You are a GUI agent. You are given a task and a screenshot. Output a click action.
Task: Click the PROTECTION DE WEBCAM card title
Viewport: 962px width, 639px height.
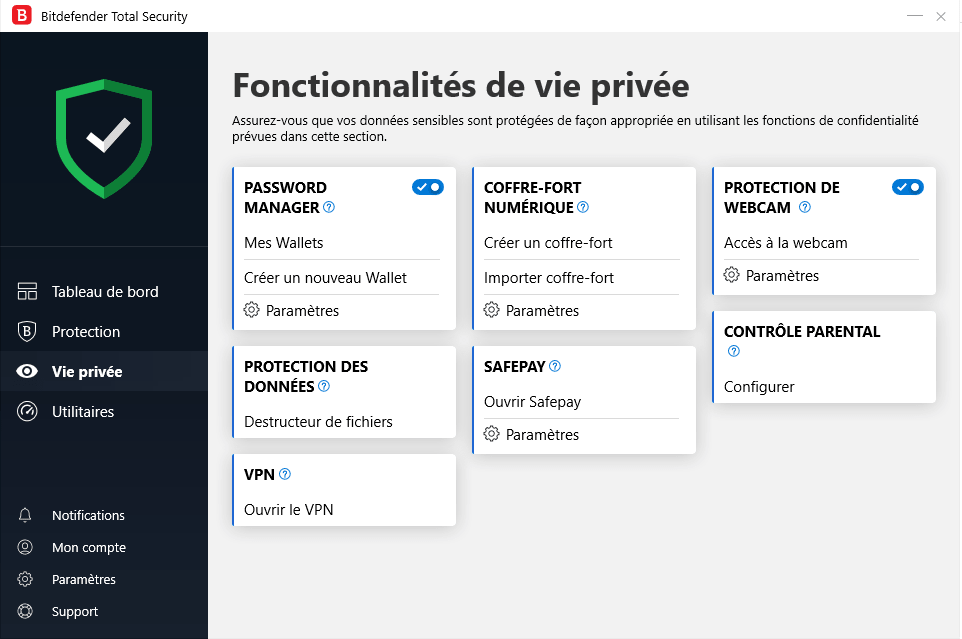(782, 197)
